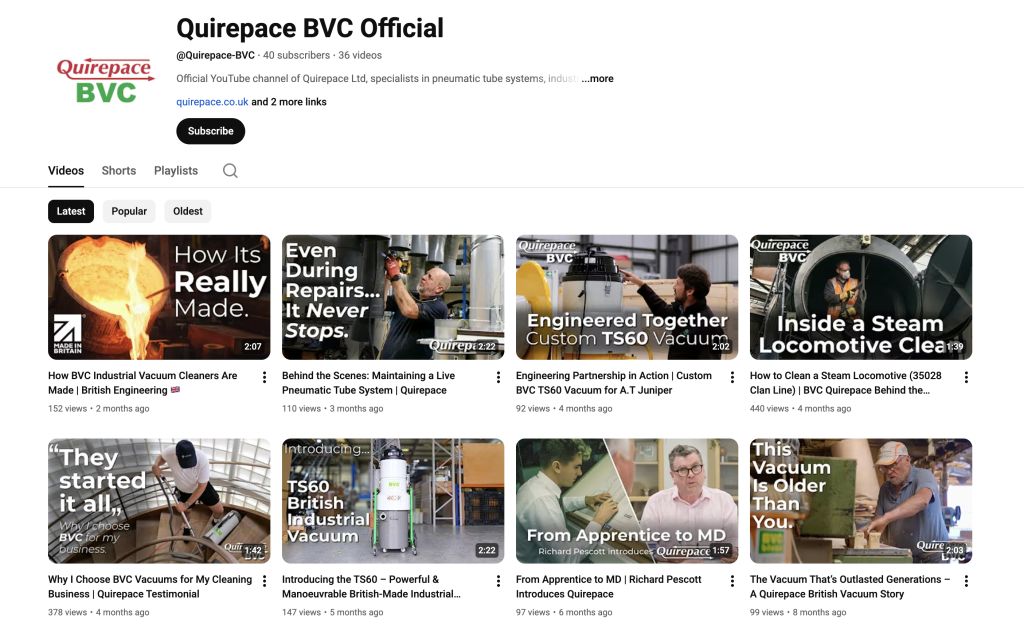
Task: Select the Oldest filter chip
Action: pos(187,211)
